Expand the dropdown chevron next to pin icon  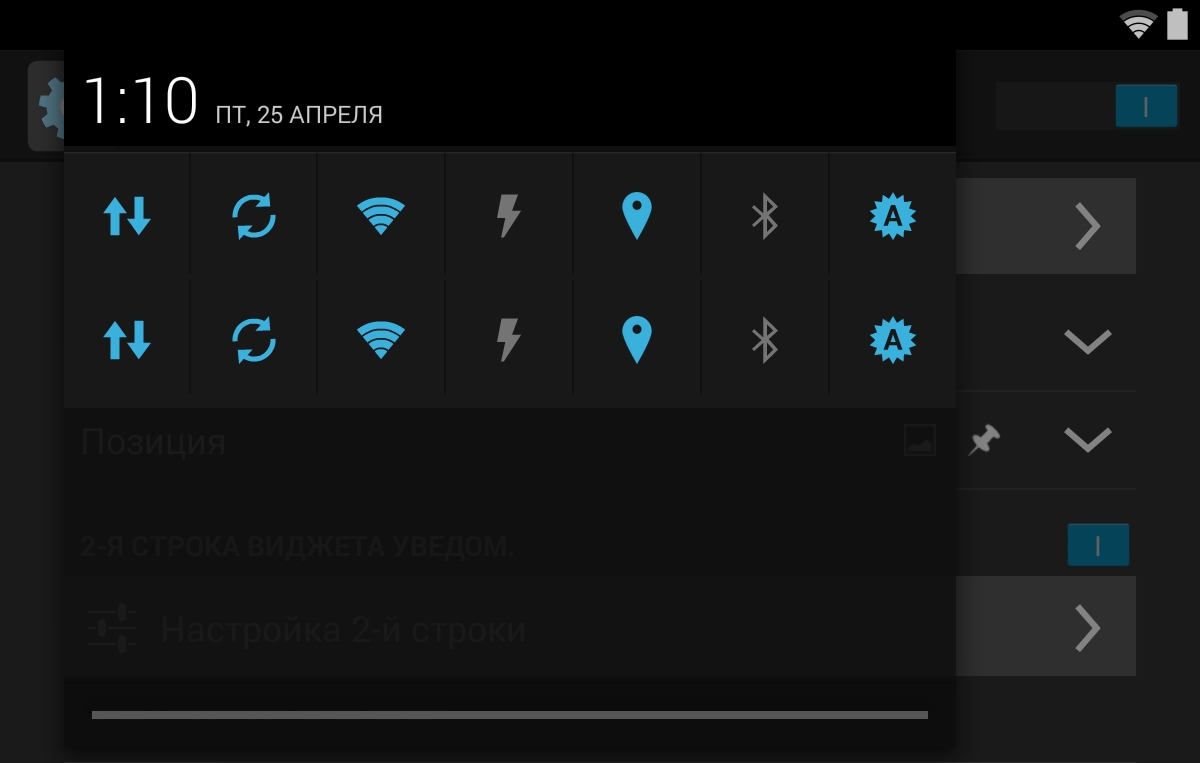tap(1088, 439)
